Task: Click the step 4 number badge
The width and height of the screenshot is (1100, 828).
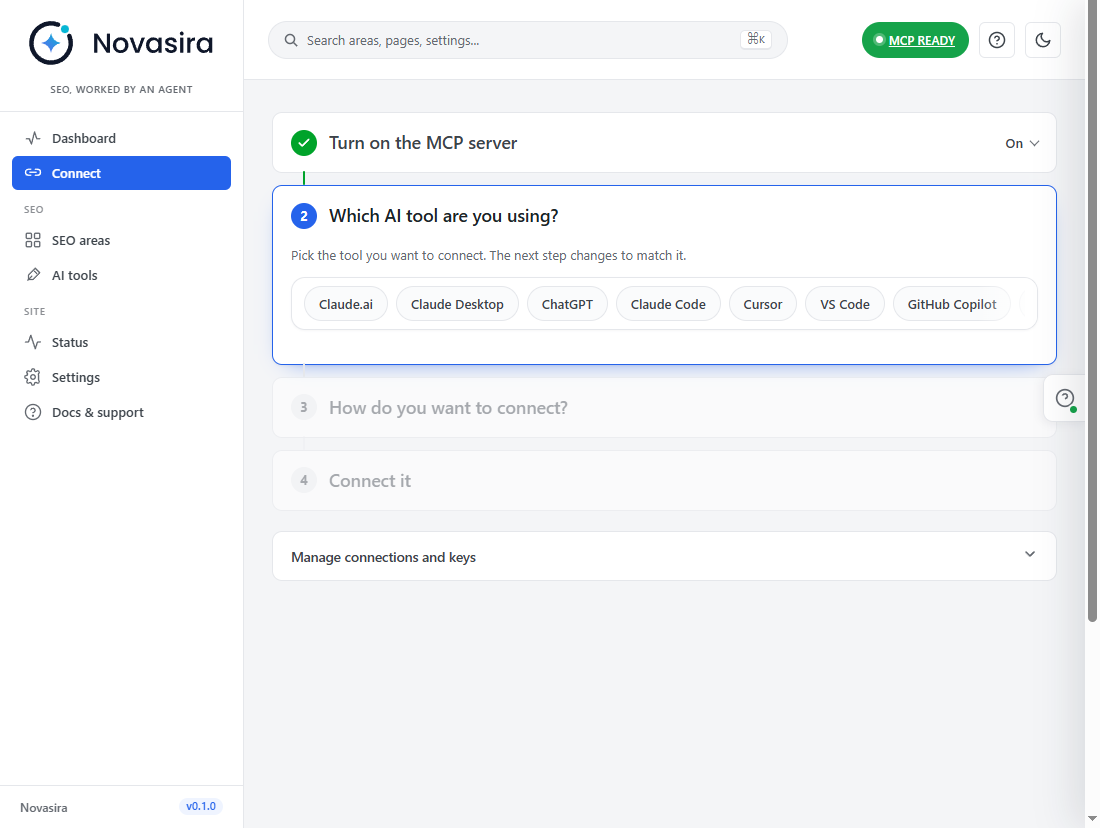Action: 304,481
